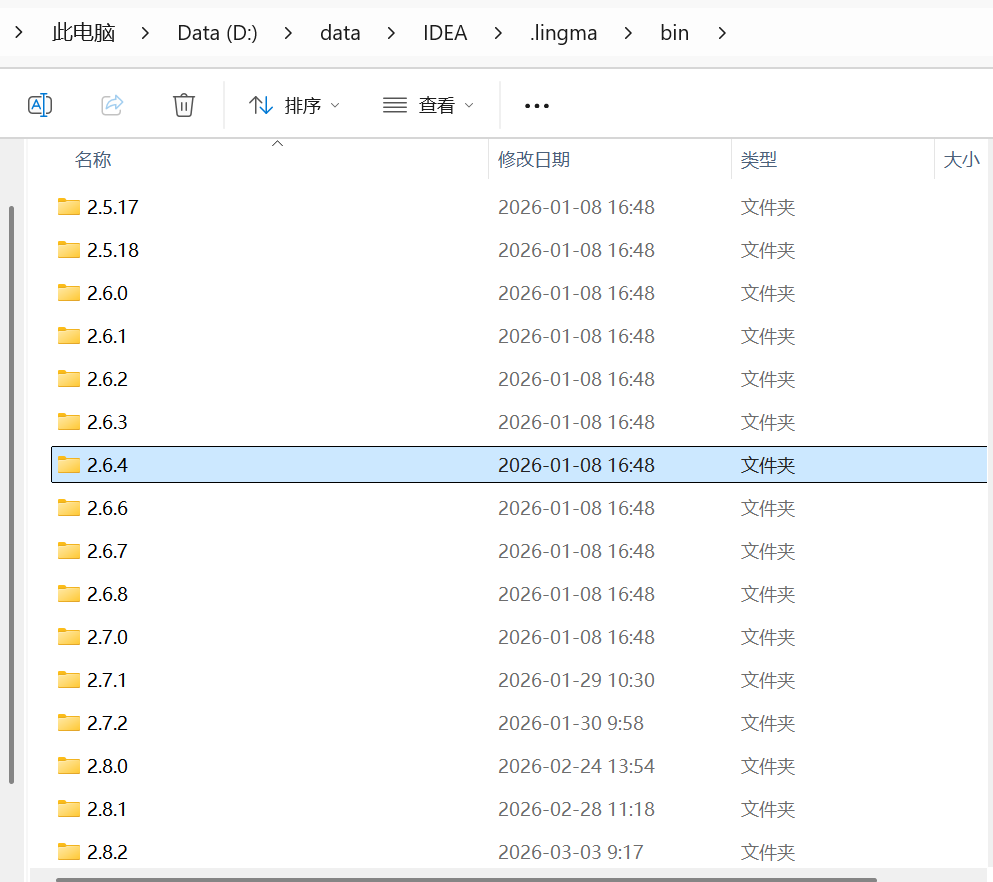This screenshot has height=882, width=993.
Task: Select the folder icon of 2.7.2
Action: pyautogui.click(x=68, y=723)
